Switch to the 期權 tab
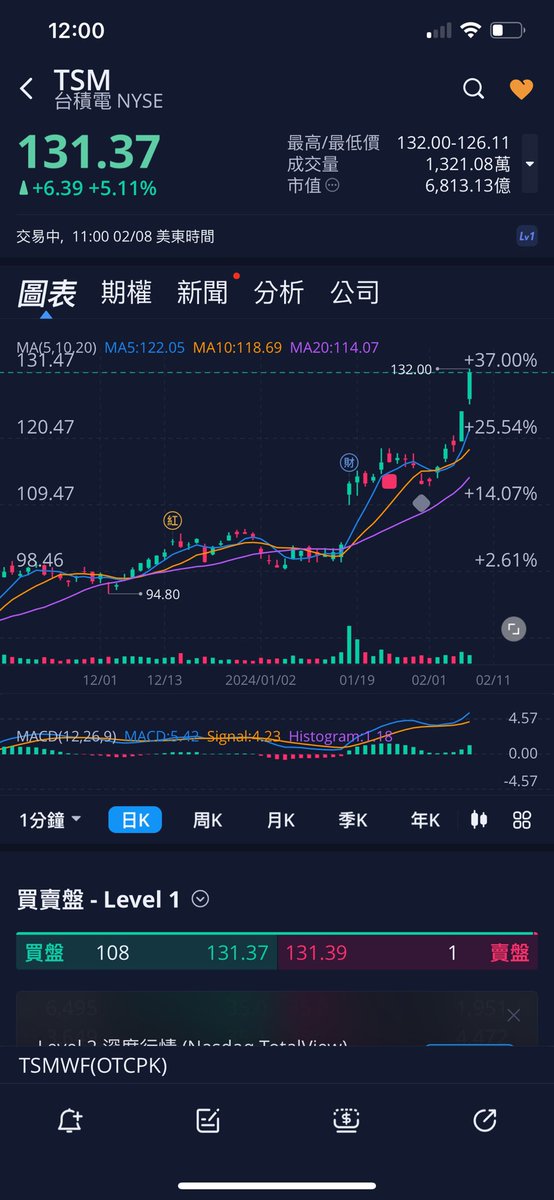This screenshot has height=1200, width=554. (x=126, y=293)
